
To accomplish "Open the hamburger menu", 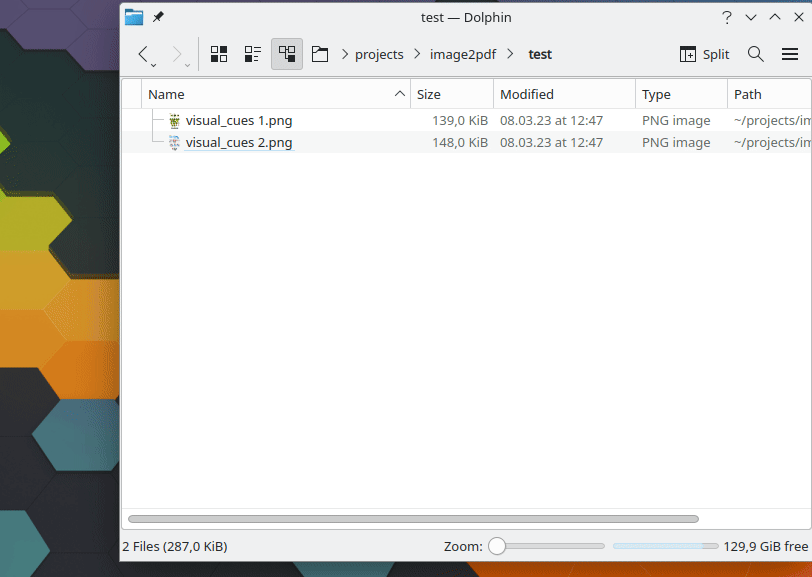I will click(x=790, y=54).
